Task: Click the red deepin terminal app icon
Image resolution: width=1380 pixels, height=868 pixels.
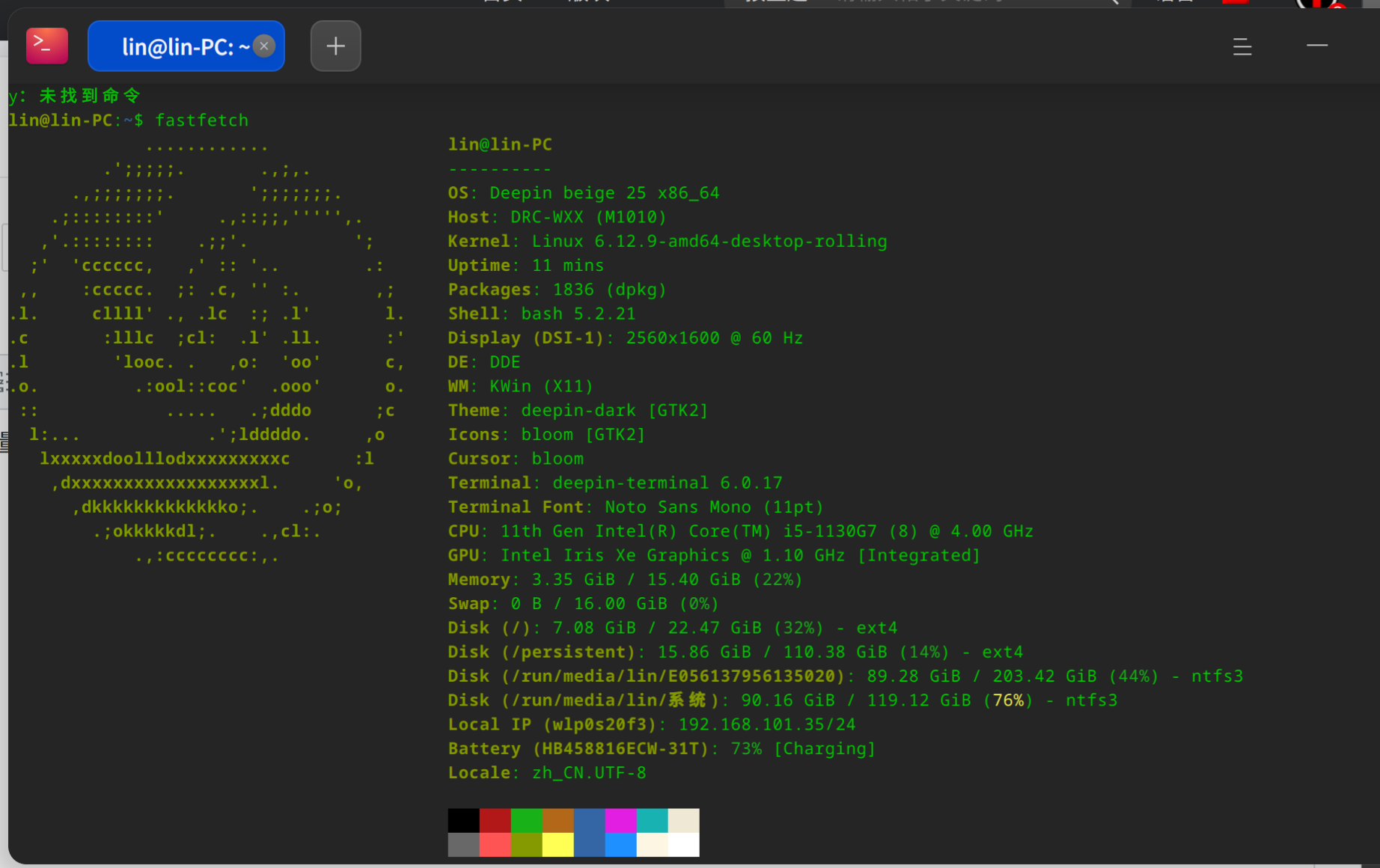Action: 47,46
